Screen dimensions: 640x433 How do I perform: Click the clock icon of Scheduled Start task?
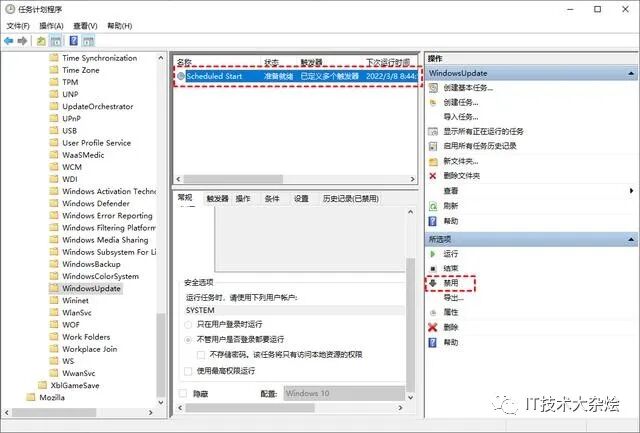[181, 76]
